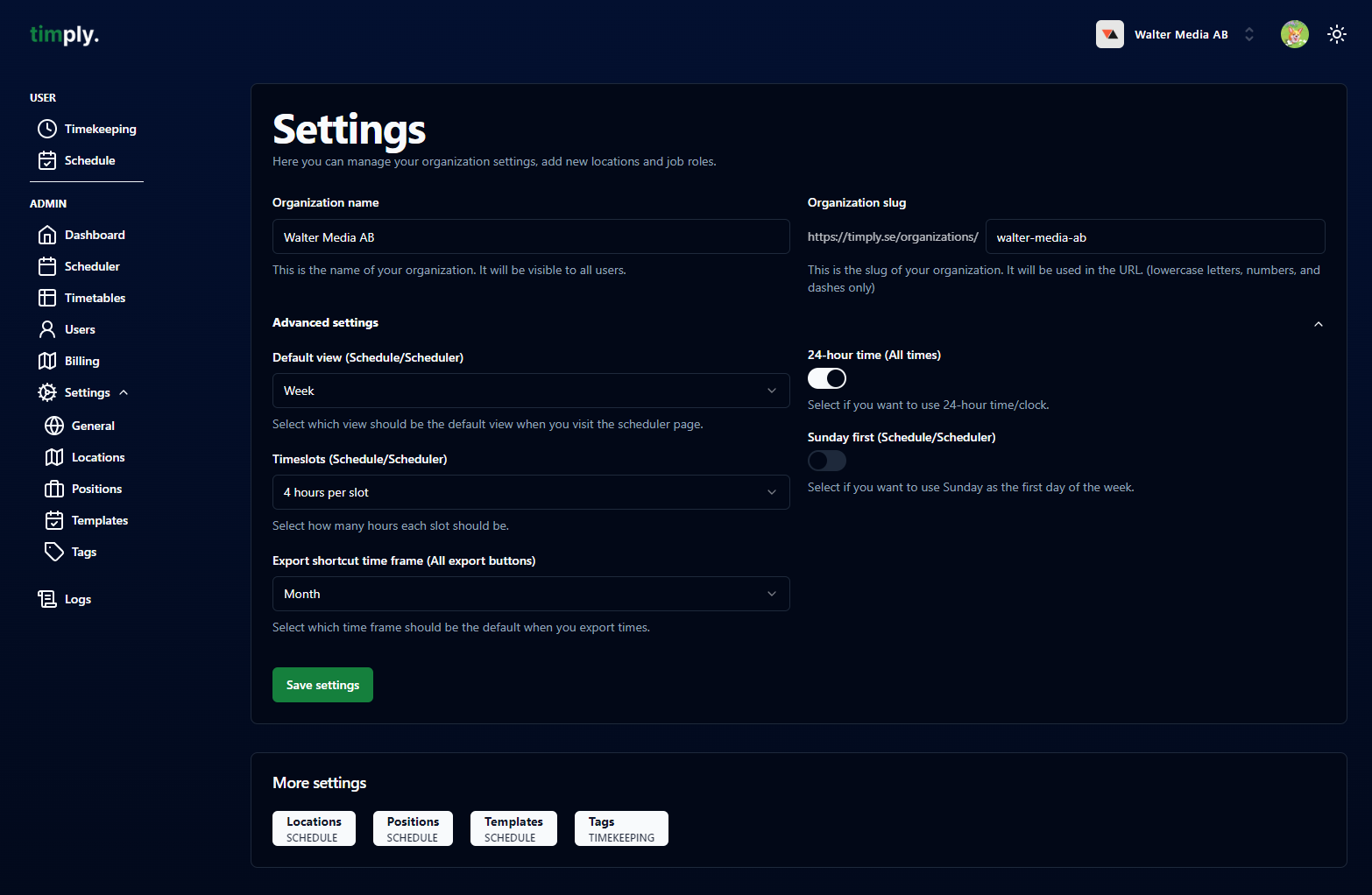This screenshot has height=895, width=1372.
Task: Click the Users person icon
Action: (x=47, y=329)
